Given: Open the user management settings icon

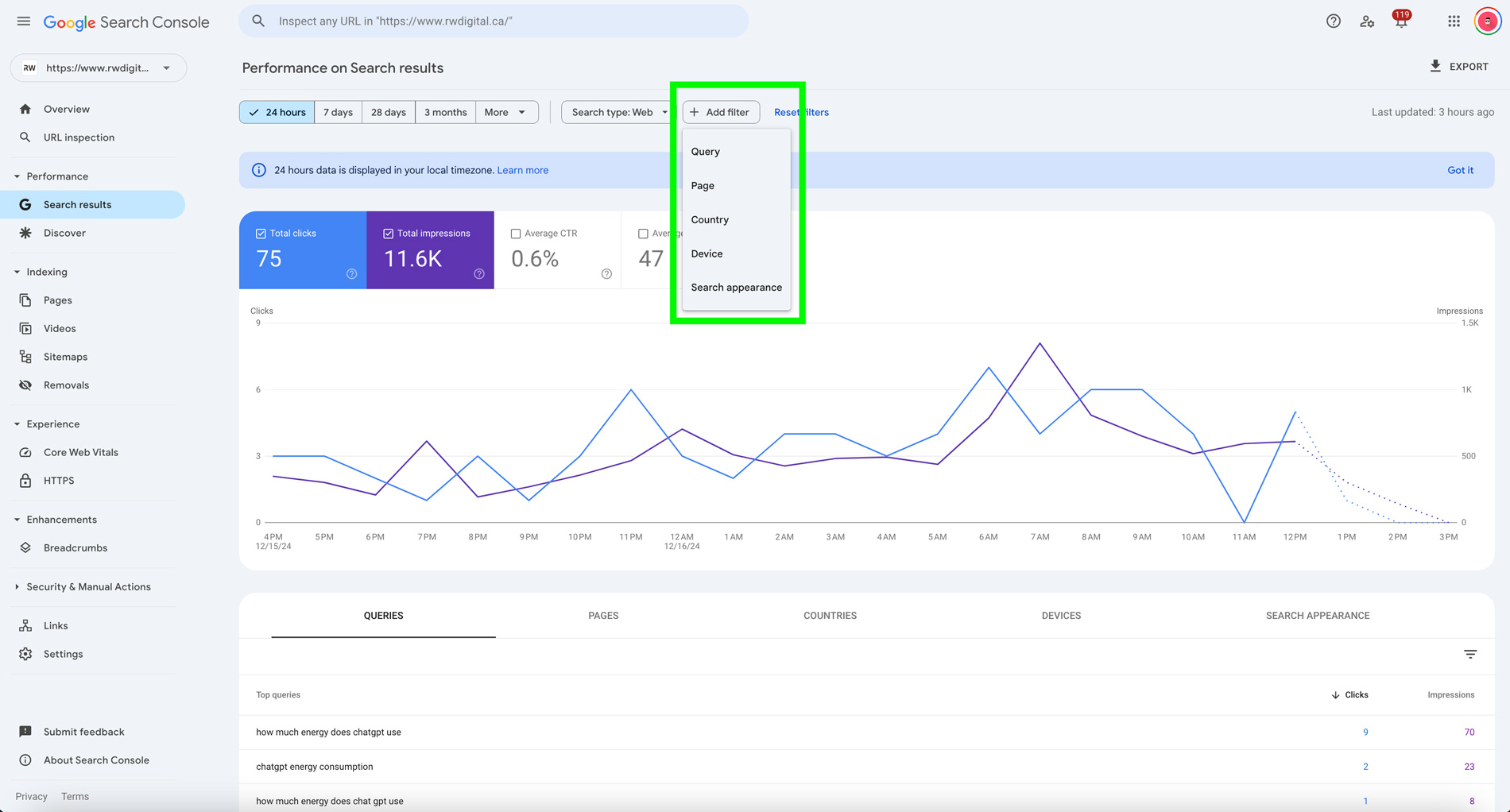Looking at the screenshot, I should [x=1367, y=21].
